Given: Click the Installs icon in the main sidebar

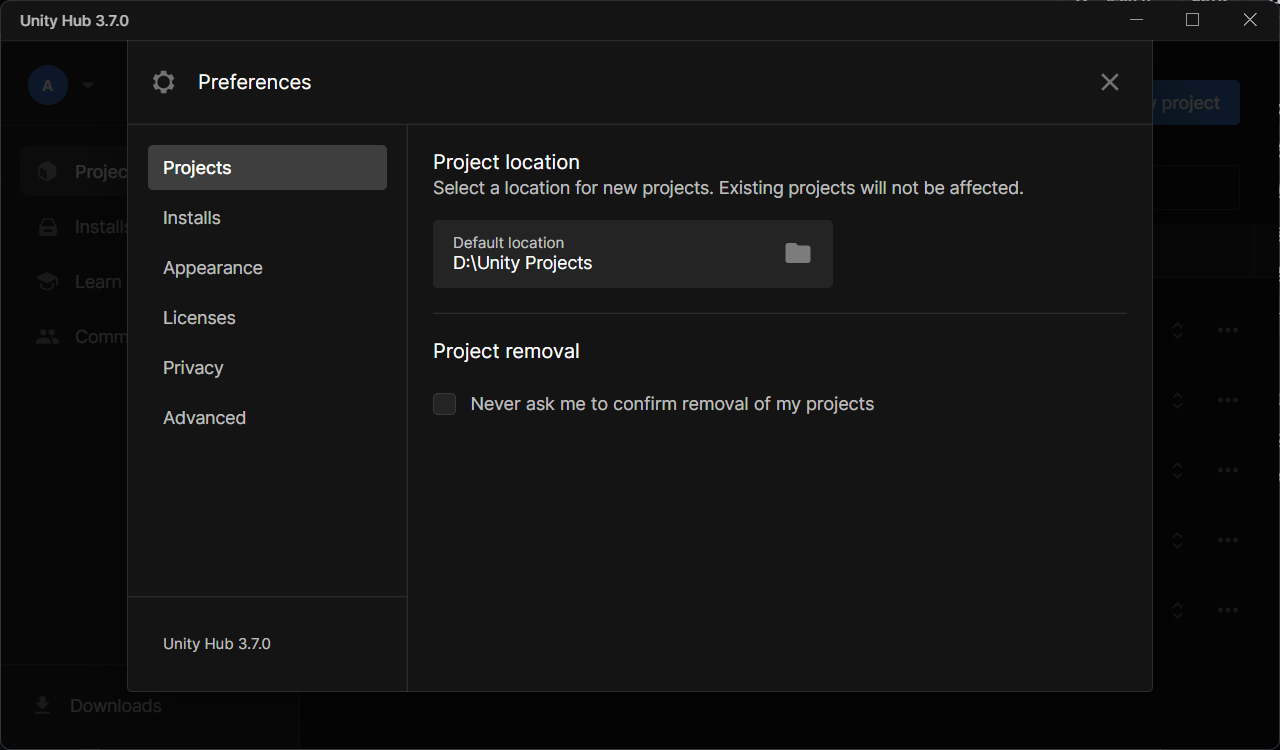Looking at the screenshot, I should 47,227.
